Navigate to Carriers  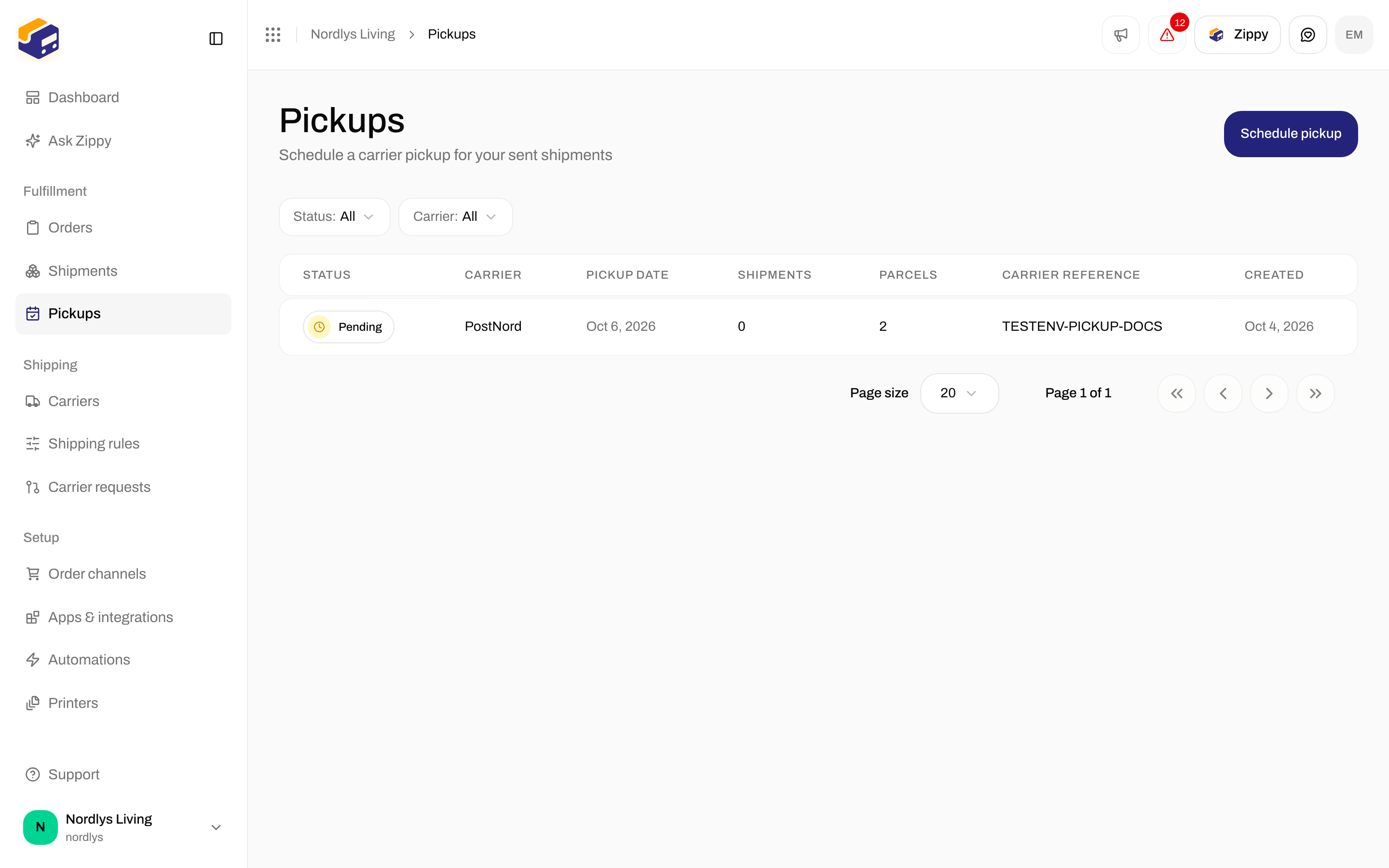pyautogui.click(x=123, y=401)
